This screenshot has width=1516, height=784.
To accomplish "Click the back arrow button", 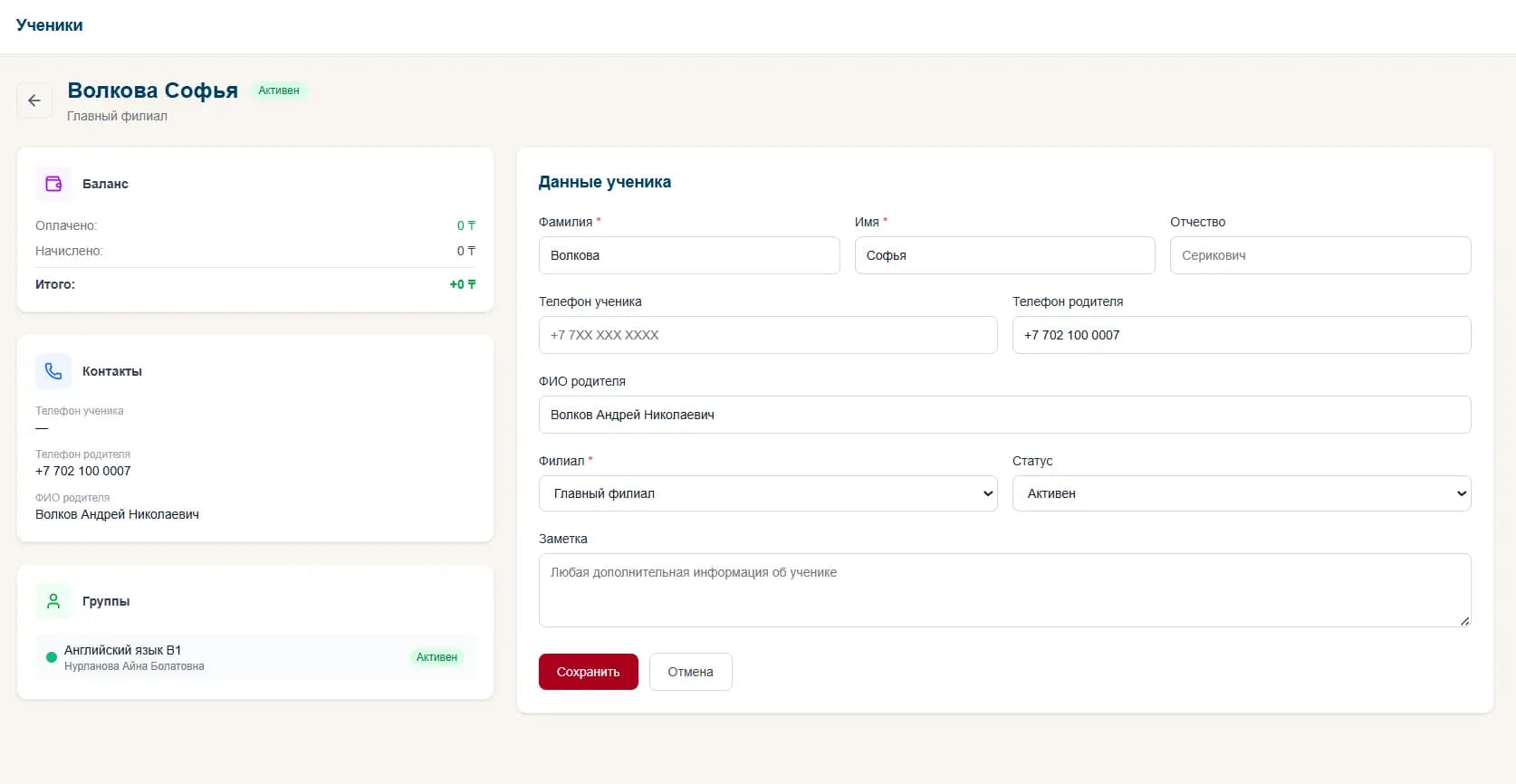I will (34, 100).
